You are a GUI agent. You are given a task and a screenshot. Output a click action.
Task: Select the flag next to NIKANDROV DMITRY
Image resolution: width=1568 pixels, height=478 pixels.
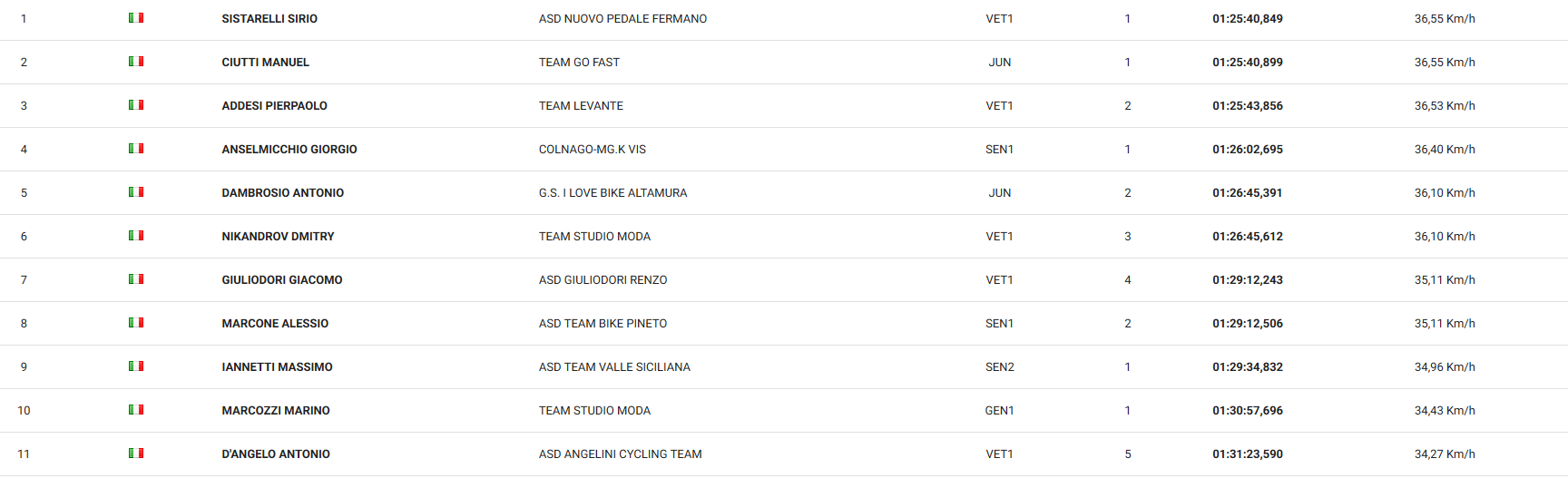pyautogui.click(x=136, y=236)
